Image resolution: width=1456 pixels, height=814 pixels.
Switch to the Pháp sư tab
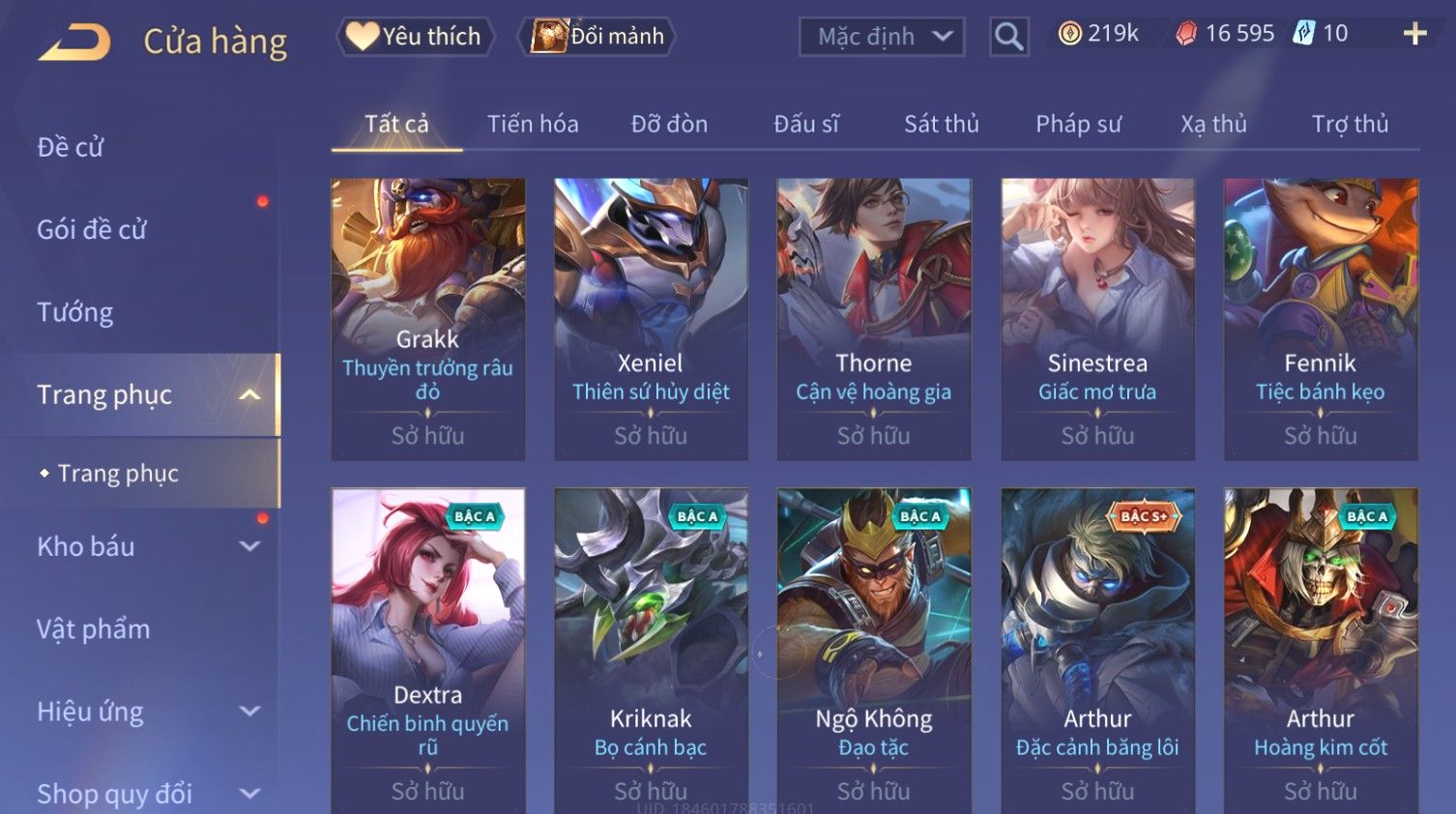pos(1078,124)
